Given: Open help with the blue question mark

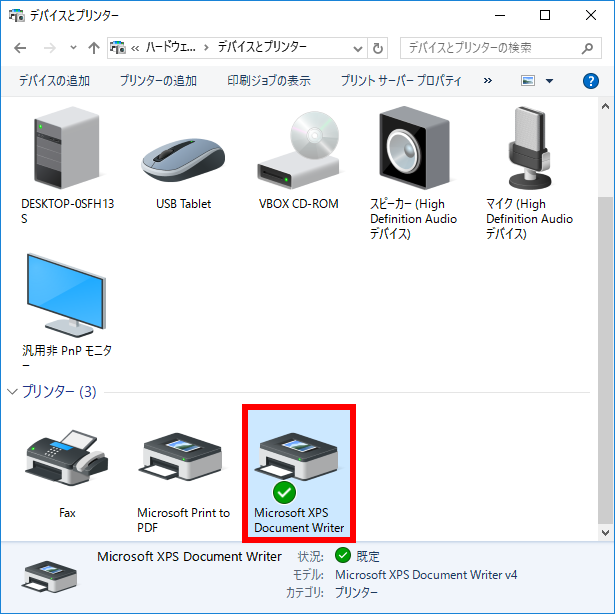Looking at the screenshot, I should click(590, 81).
